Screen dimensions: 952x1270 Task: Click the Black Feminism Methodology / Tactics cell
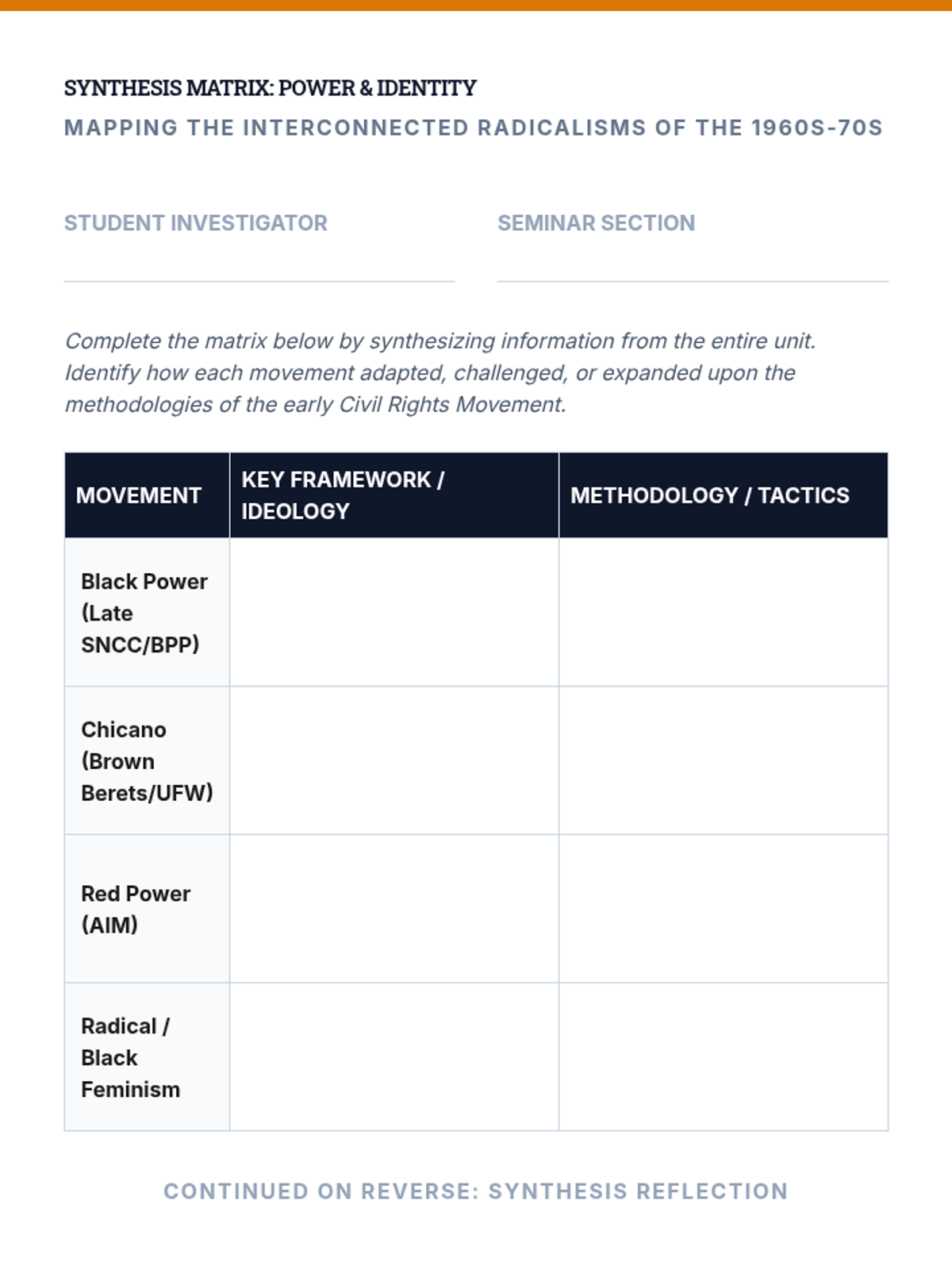pyautogui.click(x=723, y=1056)
